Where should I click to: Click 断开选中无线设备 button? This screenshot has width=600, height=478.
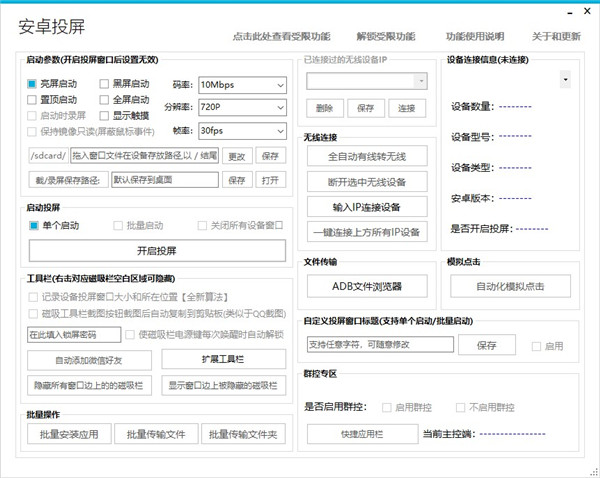pos(367,181)
